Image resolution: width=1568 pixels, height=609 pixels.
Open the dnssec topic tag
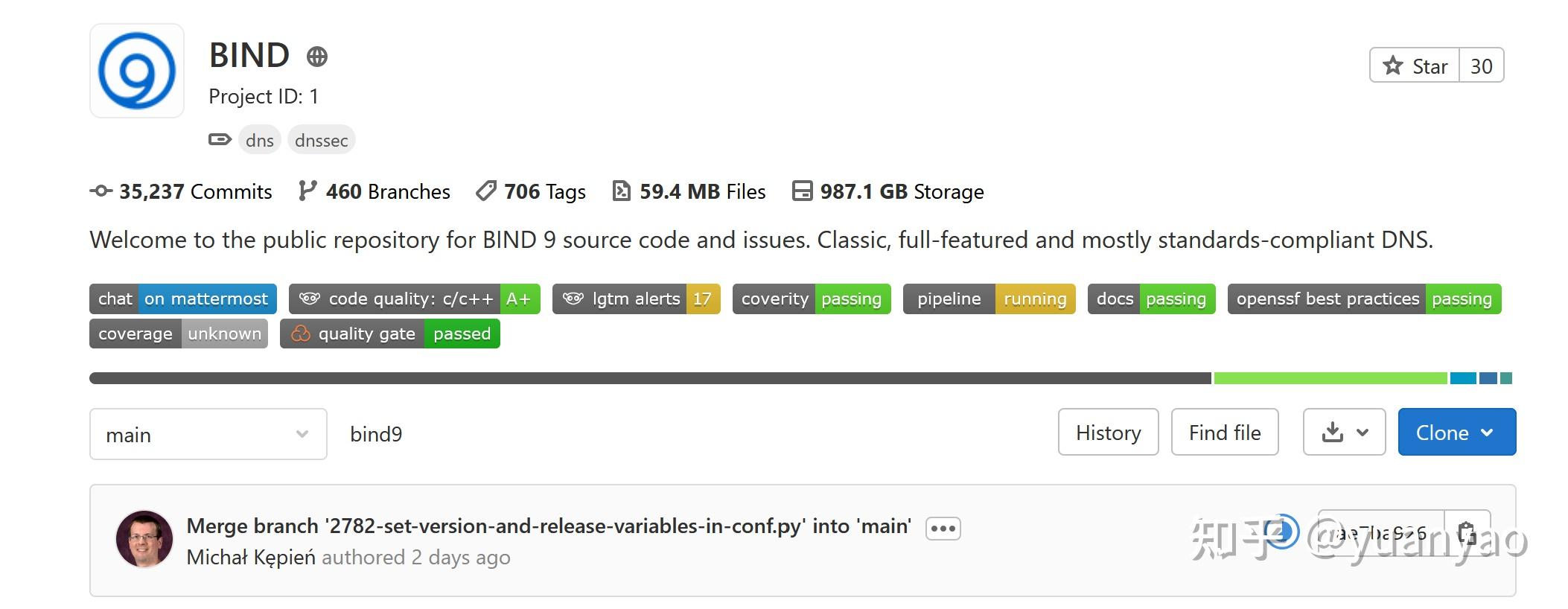click(x=321, y=140)
